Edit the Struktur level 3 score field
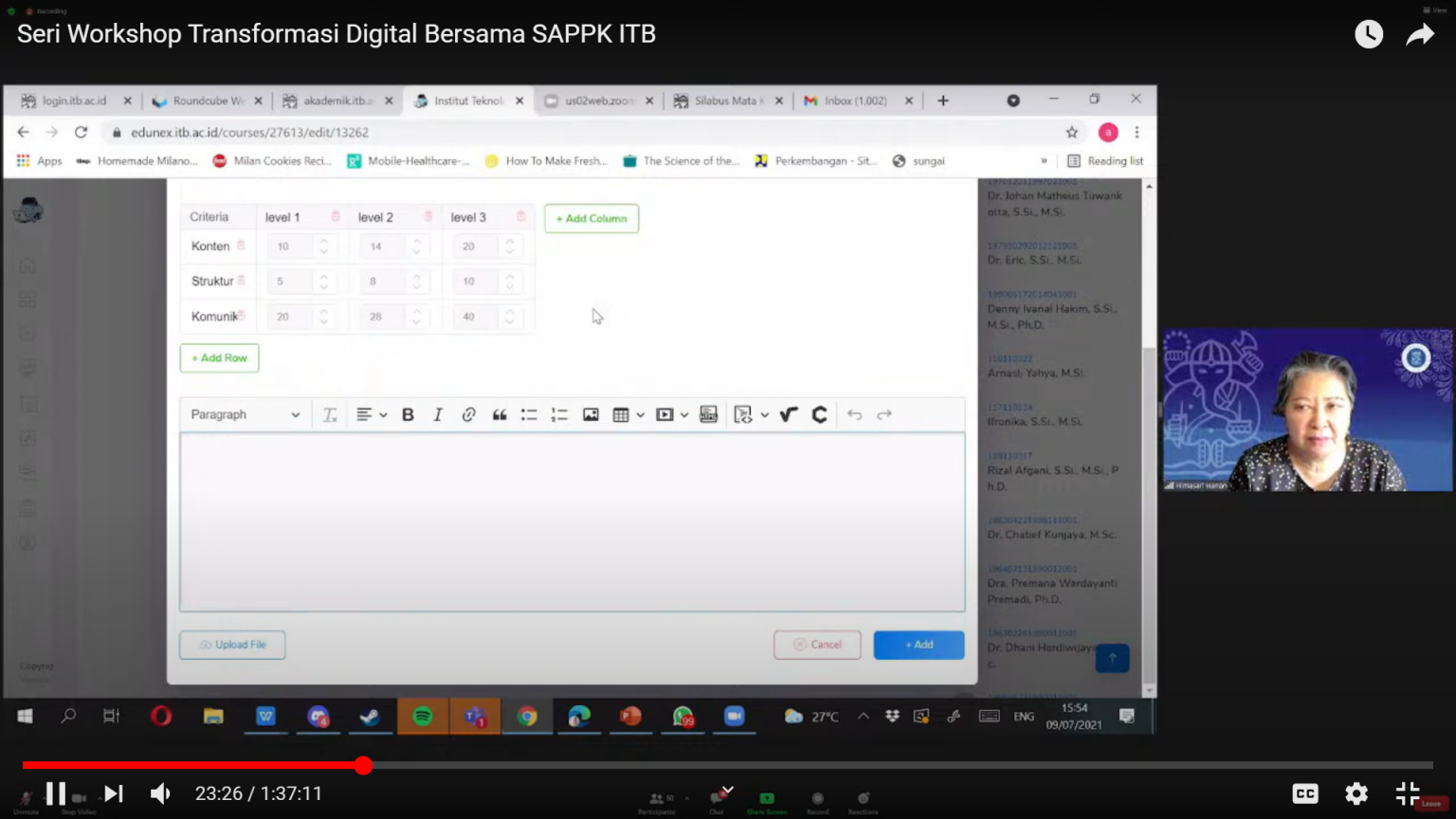This screenshot has height=819, width=1456. click(477, 282)
